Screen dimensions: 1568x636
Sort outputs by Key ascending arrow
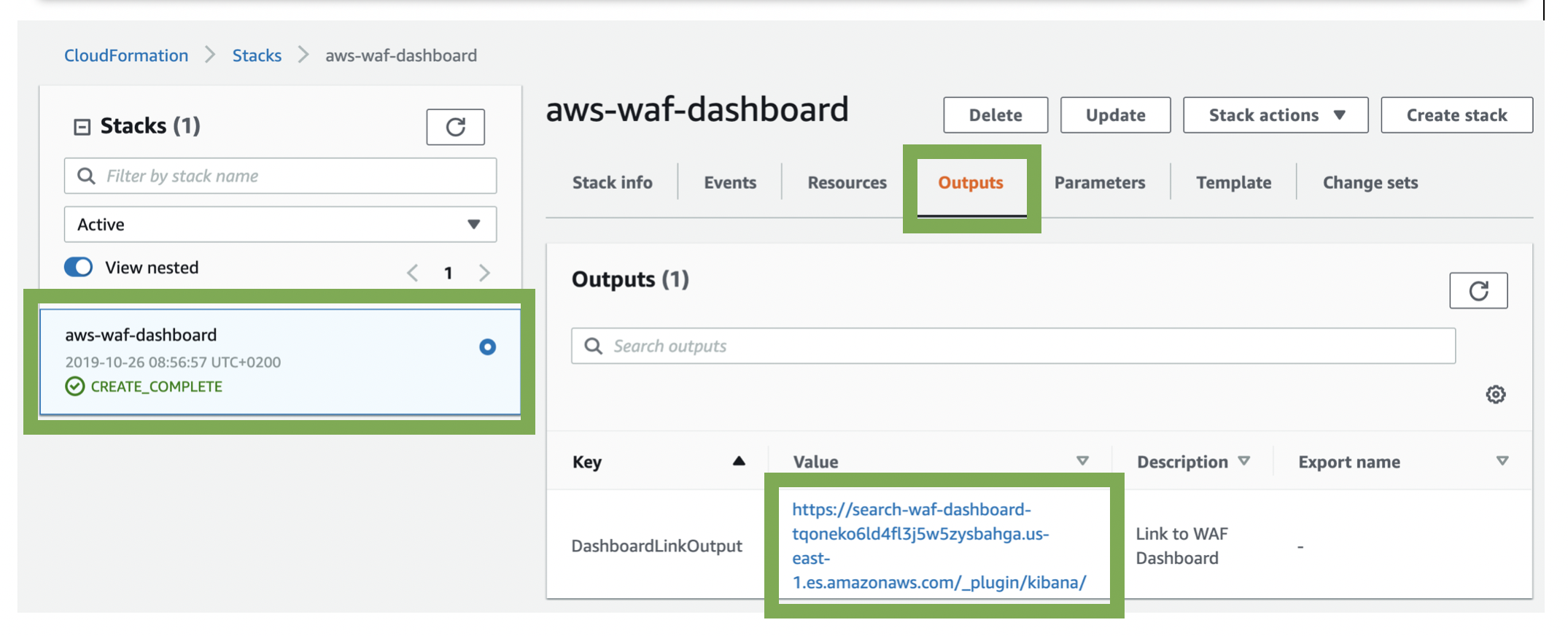739,461
